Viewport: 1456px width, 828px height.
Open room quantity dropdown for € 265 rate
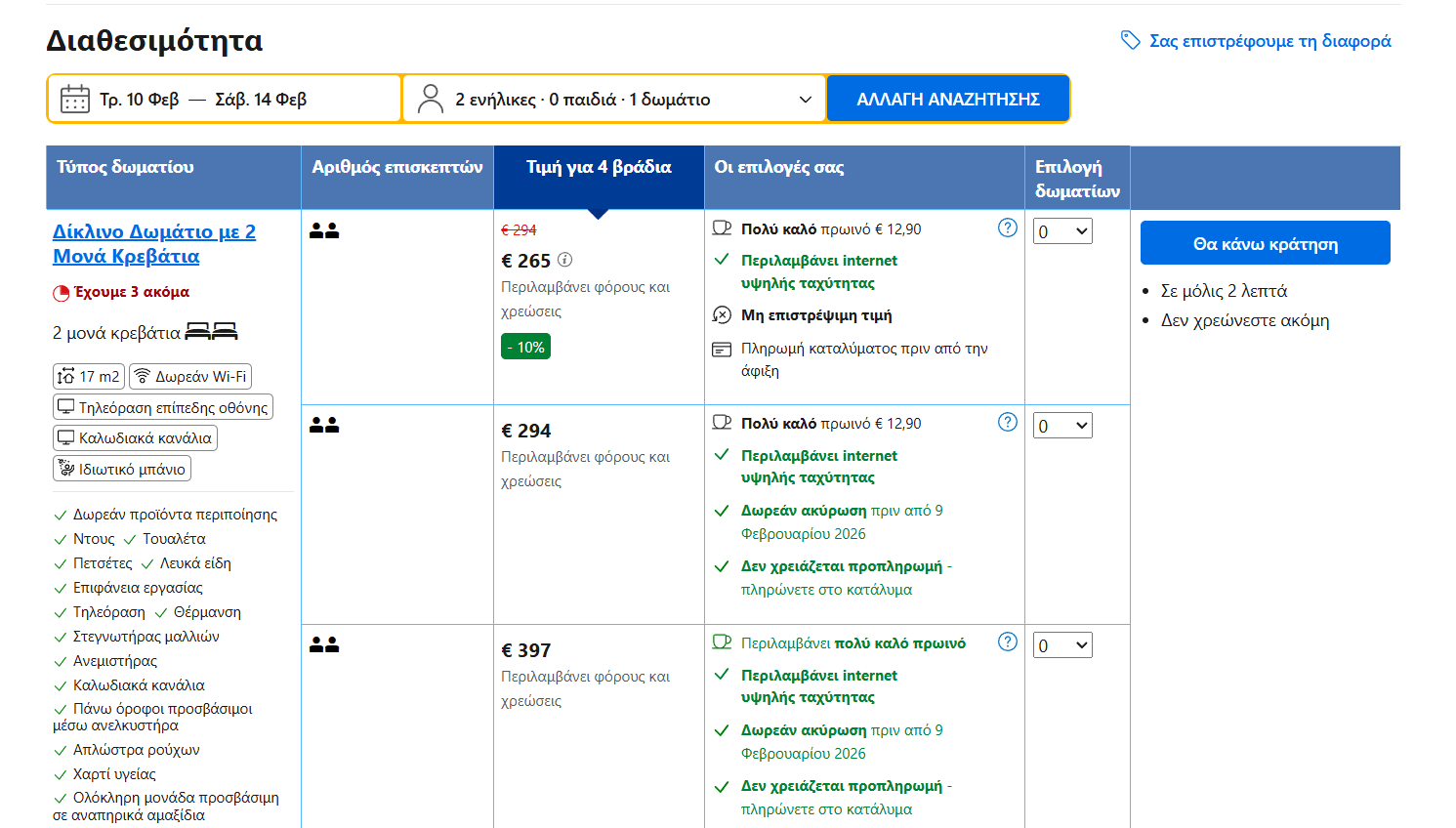(x=1062, y=231)
